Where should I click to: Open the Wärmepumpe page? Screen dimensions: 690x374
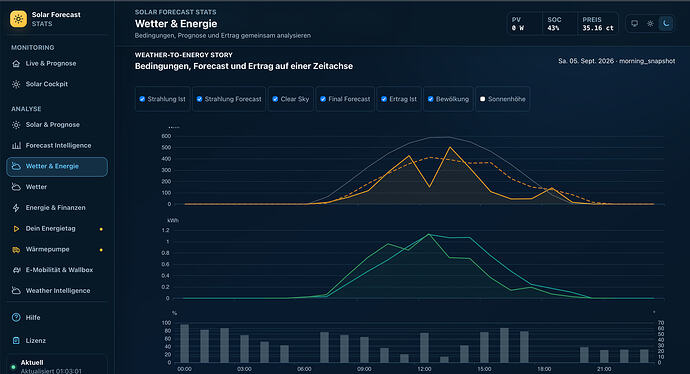point(57,249)
